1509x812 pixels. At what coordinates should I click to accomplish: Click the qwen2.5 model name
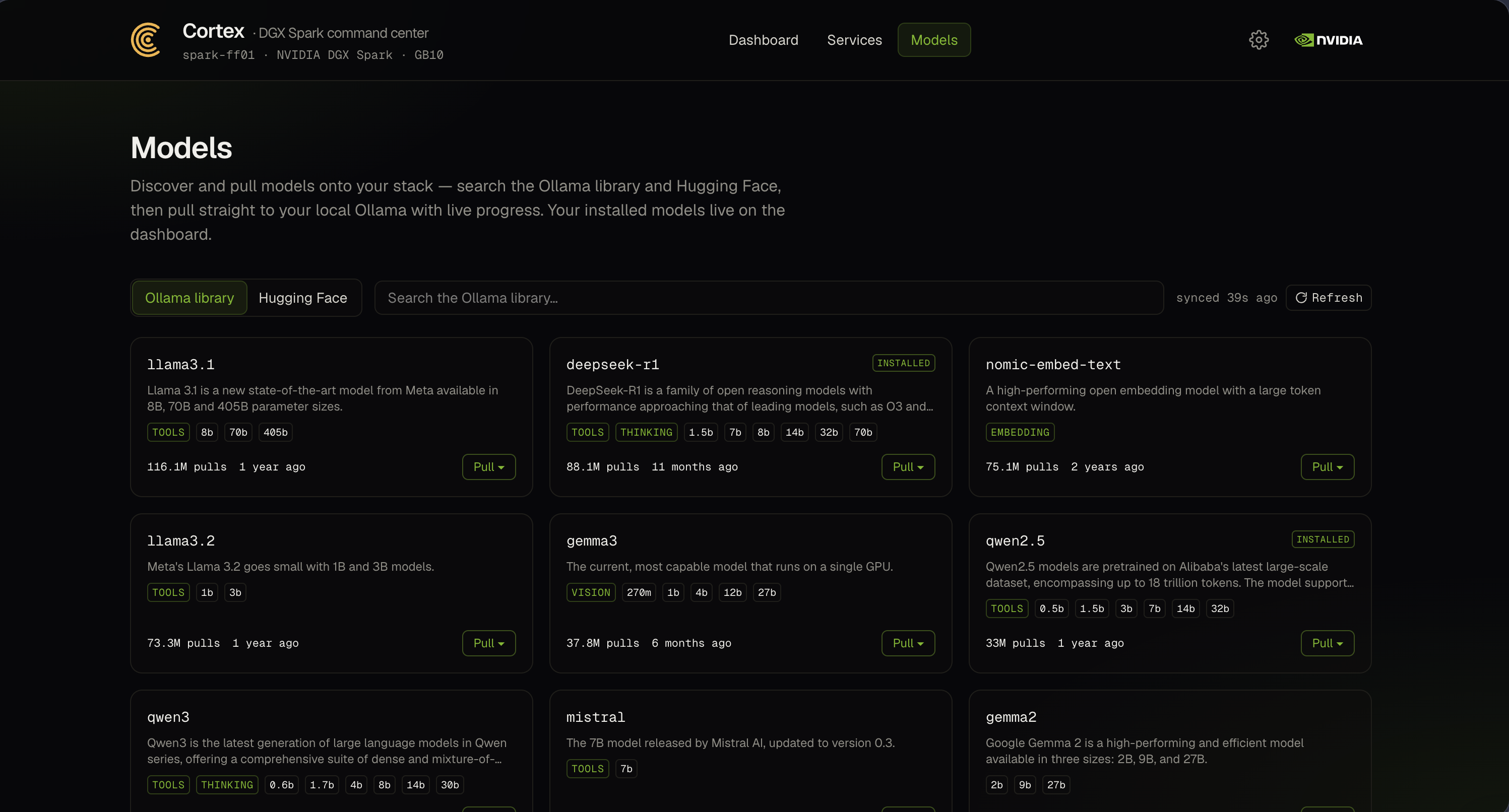coord(1015,541)
